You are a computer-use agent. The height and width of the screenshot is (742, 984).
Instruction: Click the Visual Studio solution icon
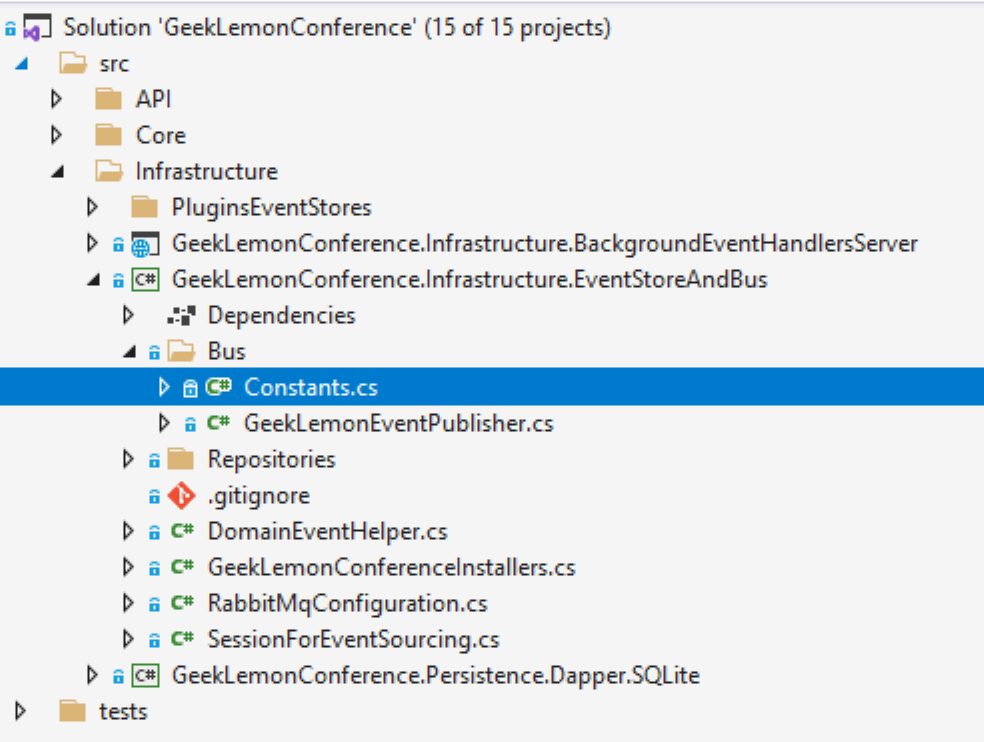(36, 28)
